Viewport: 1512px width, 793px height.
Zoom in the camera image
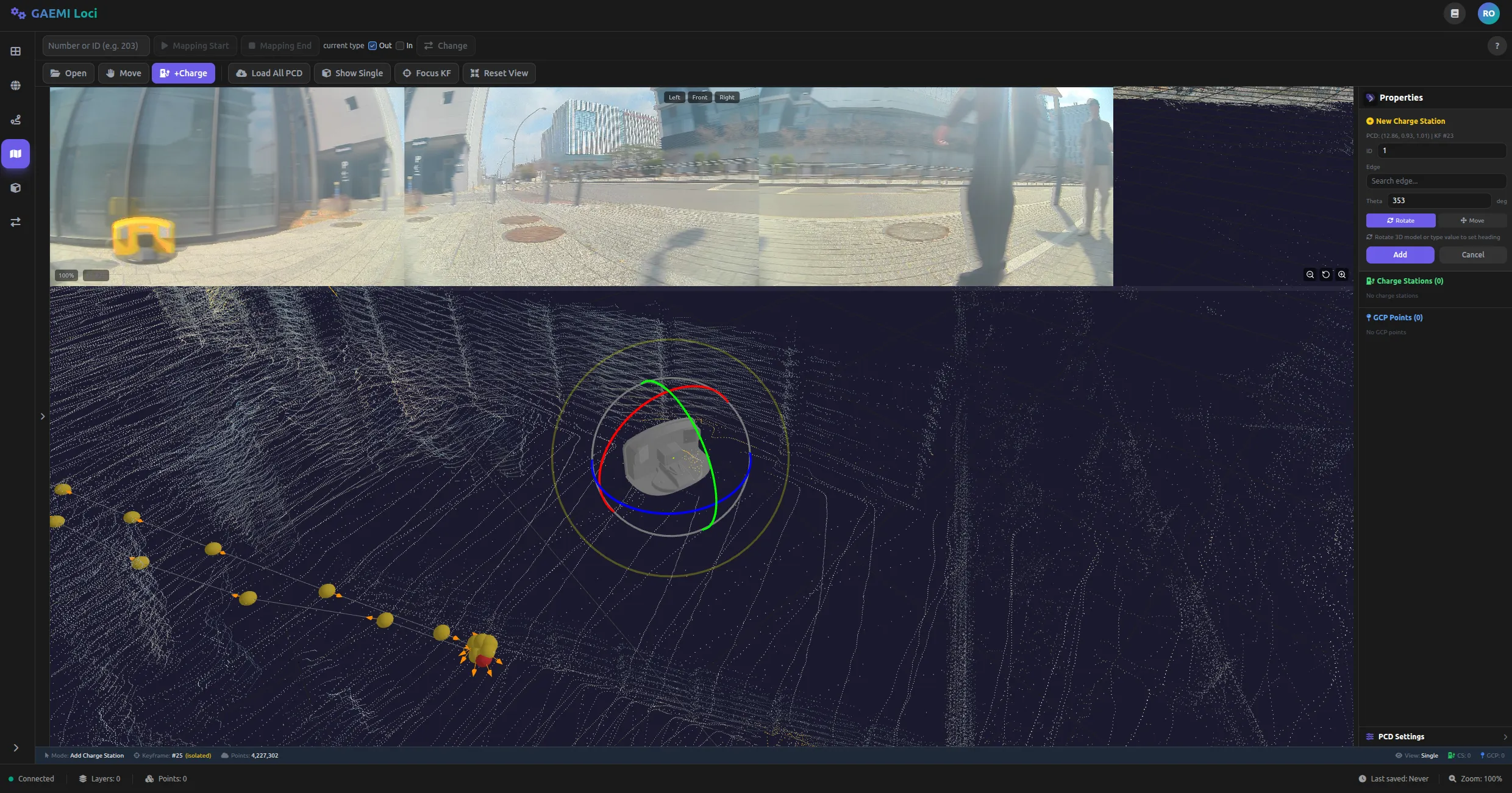pyautogui.click(x=1342, y=274)
